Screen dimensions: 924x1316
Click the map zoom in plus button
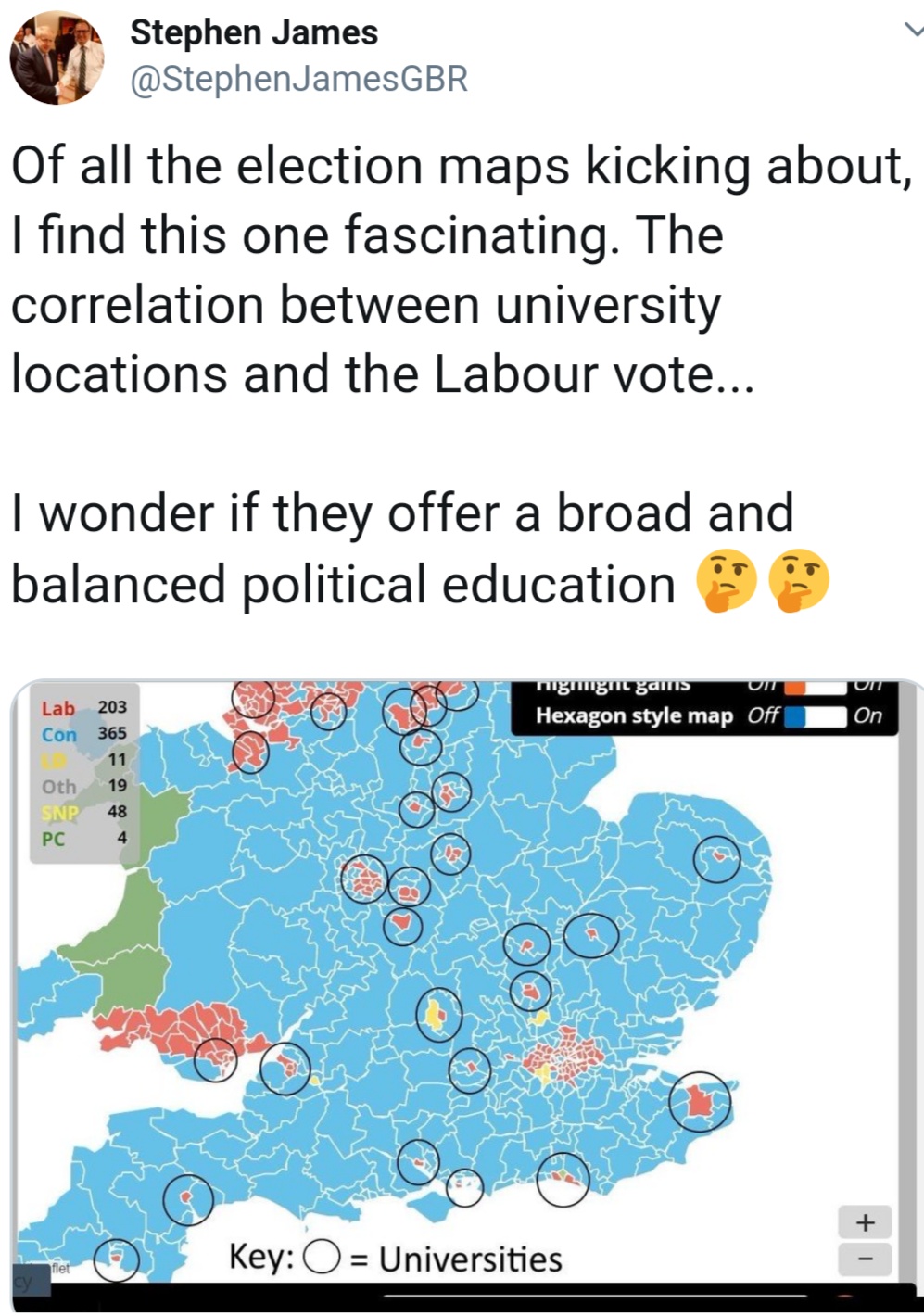[865, 1222]
